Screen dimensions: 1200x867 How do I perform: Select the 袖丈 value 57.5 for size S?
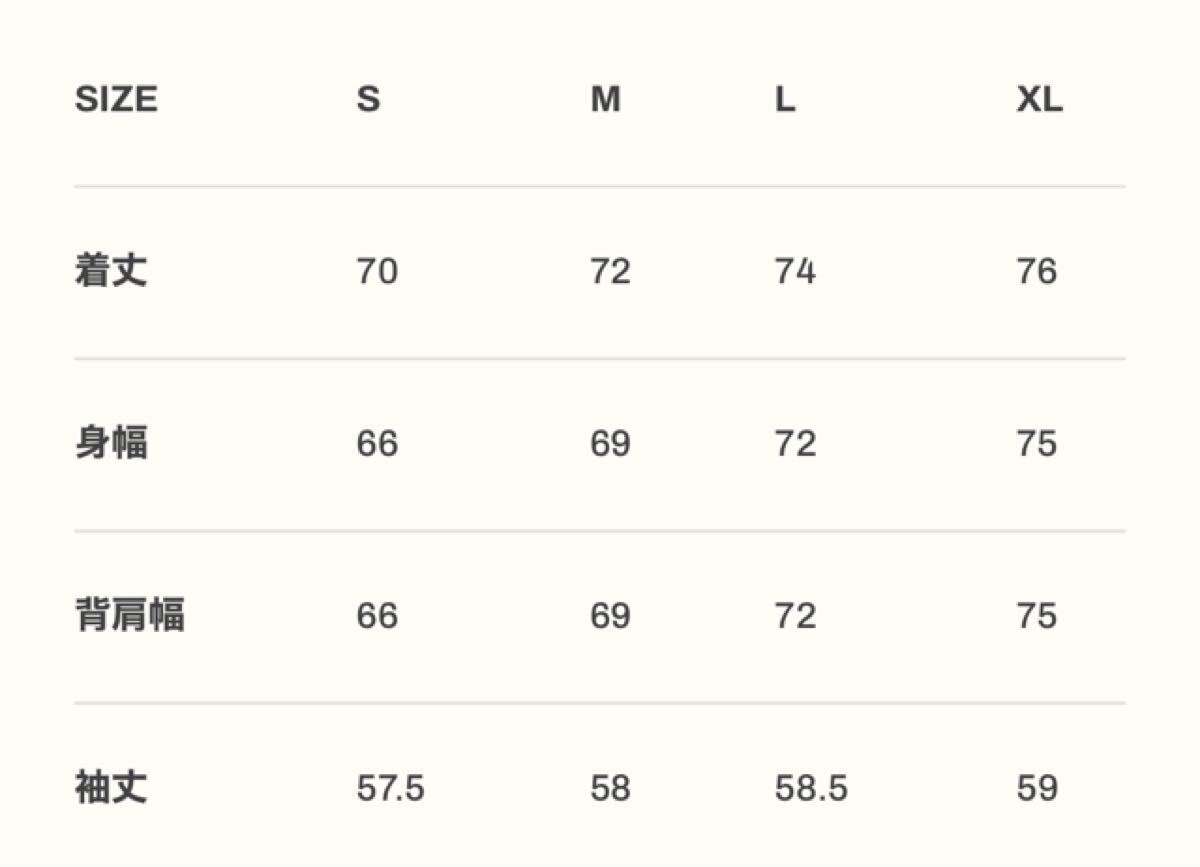pos(390,788)
